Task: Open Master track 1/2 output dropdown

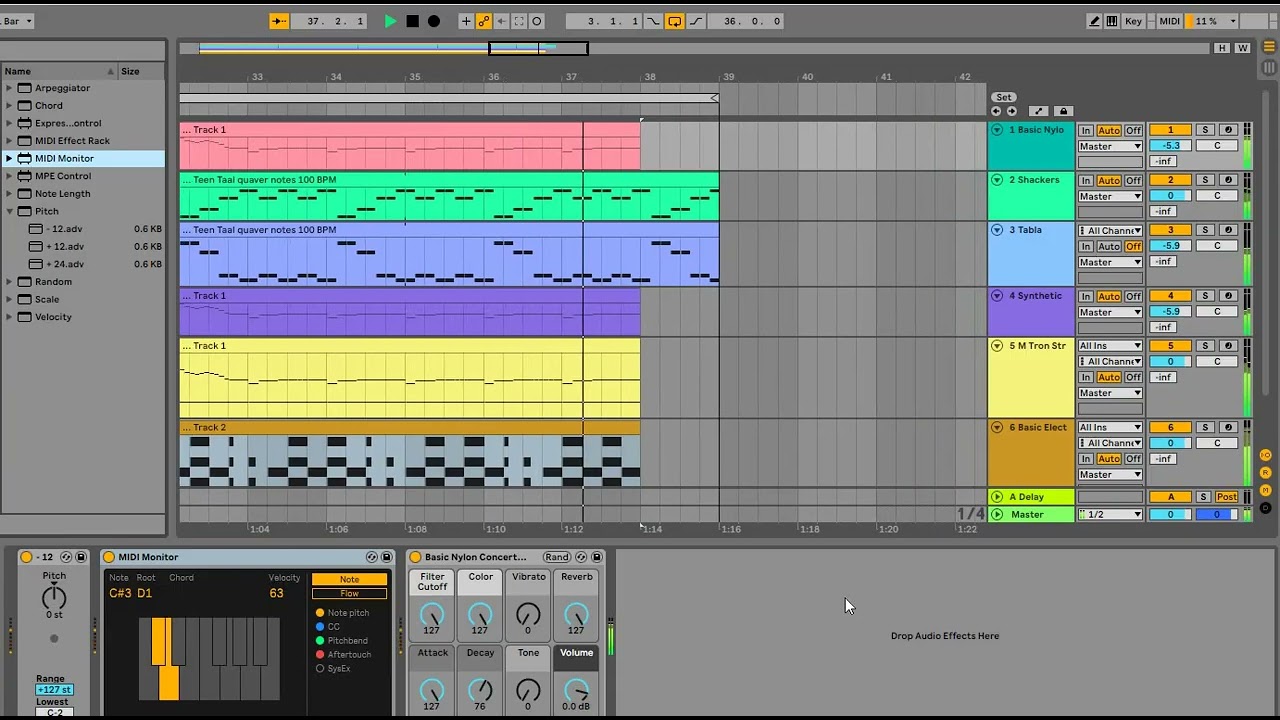Action: (1110, 514)
